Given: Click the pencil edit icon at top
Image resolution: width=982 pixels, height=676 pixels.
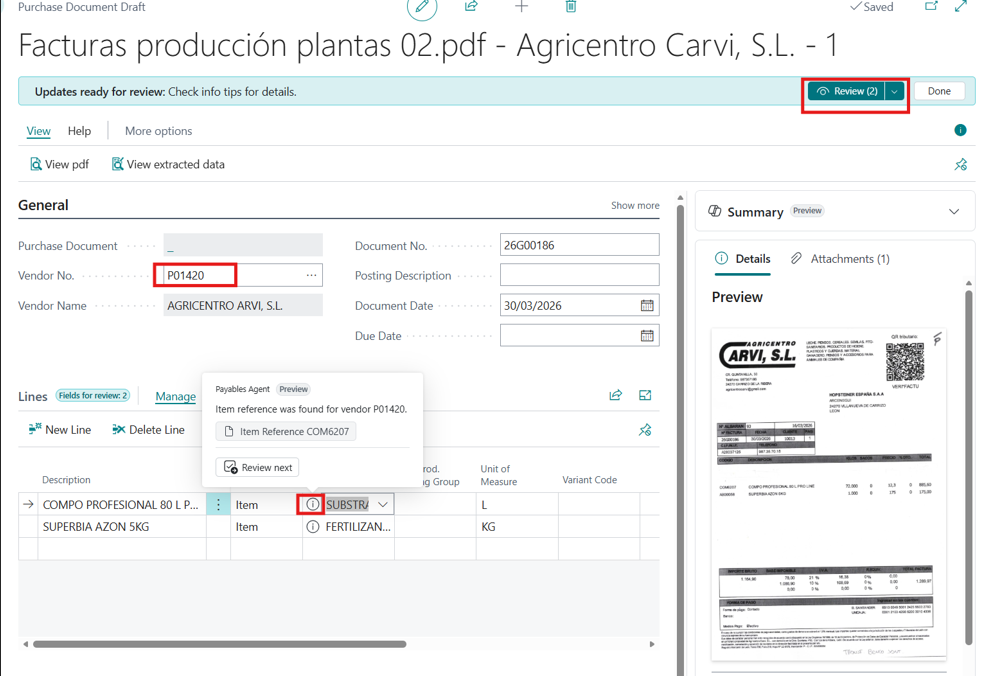Looking at the screenshot, I should (421, 7).
